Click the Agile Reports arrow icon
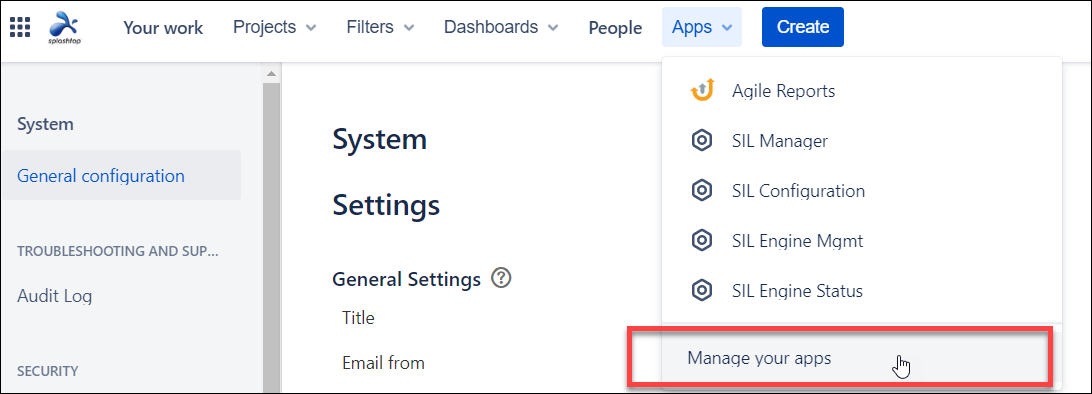Screen dimensions: 1092x394 [702, 90]
